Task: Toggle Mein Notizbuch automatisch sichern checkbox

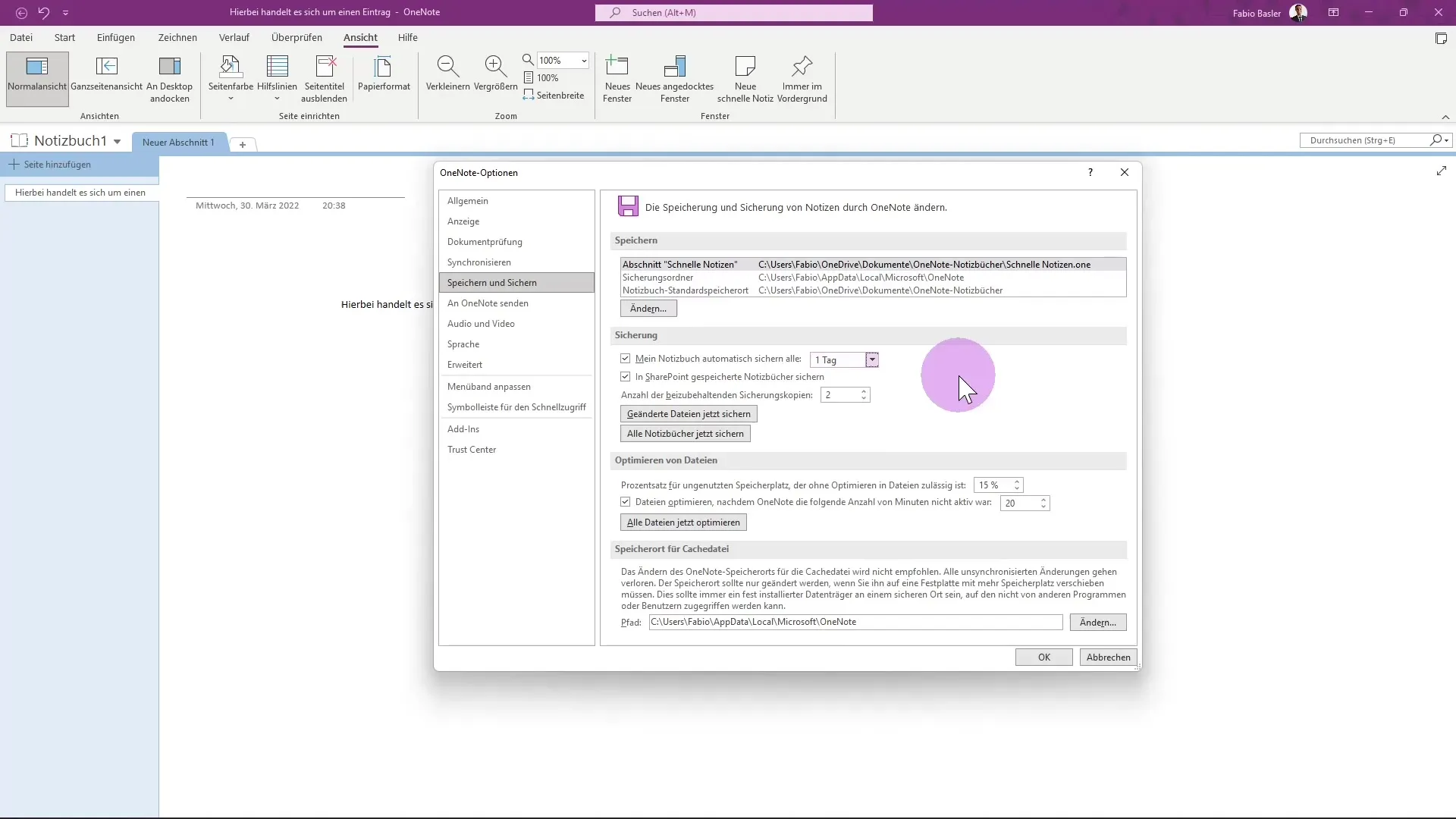Action: pyautogui.click(x=625, y=358)
